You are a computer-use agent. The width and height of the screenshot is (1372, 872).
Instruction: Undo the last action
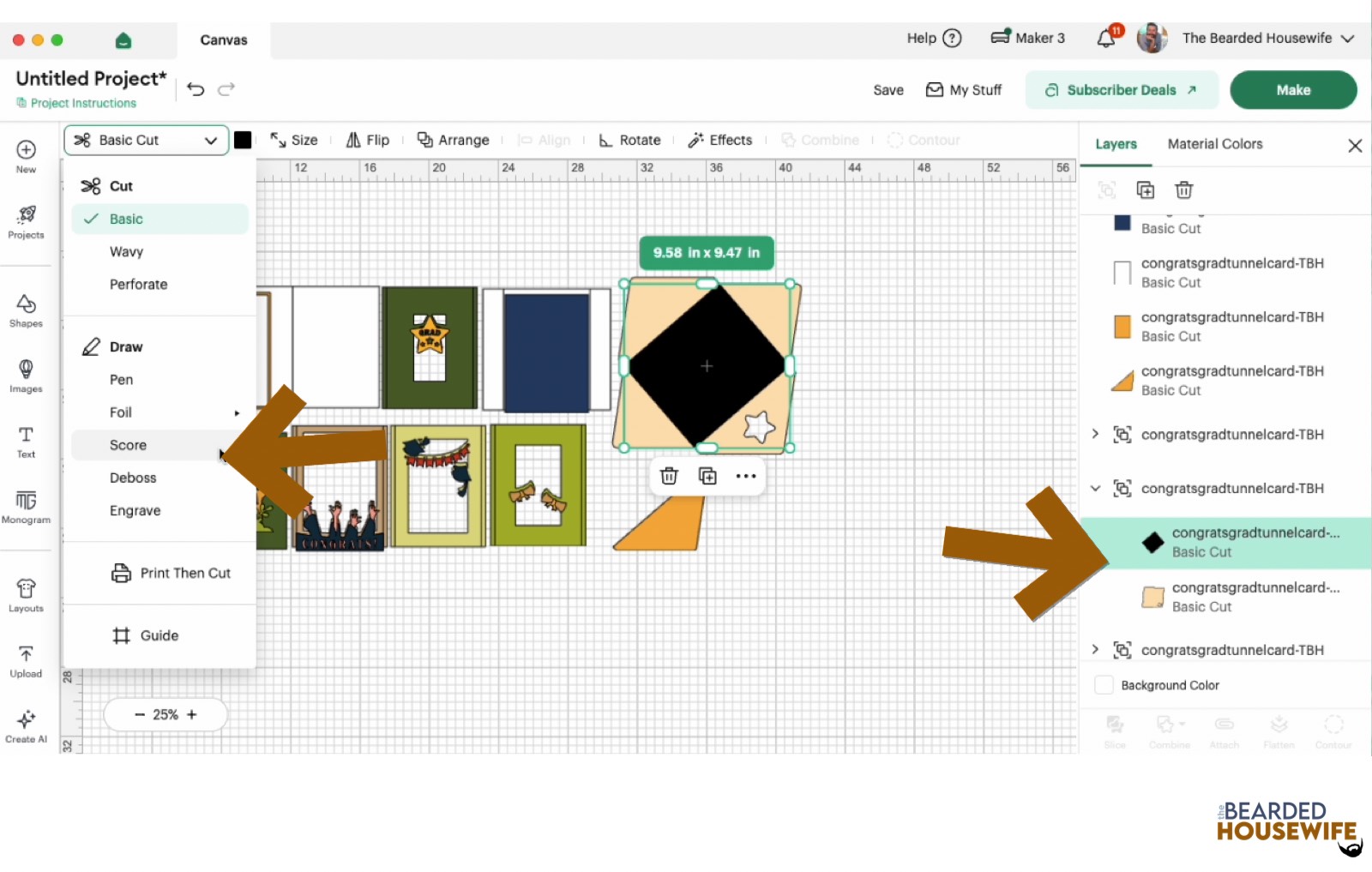(196, 89)
